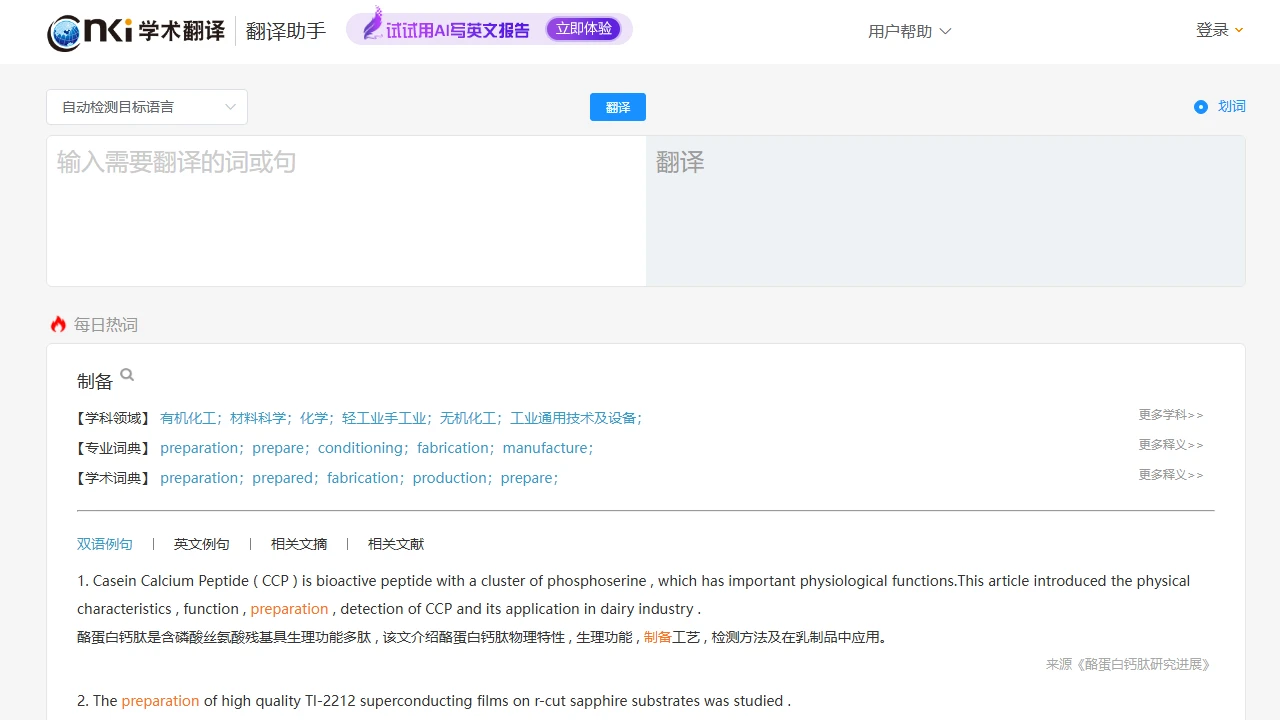The width and height of the screenshot is (1280, 720).
Task: Click the AI写英文报告 promotional banner
Action: tap(488, 29)
